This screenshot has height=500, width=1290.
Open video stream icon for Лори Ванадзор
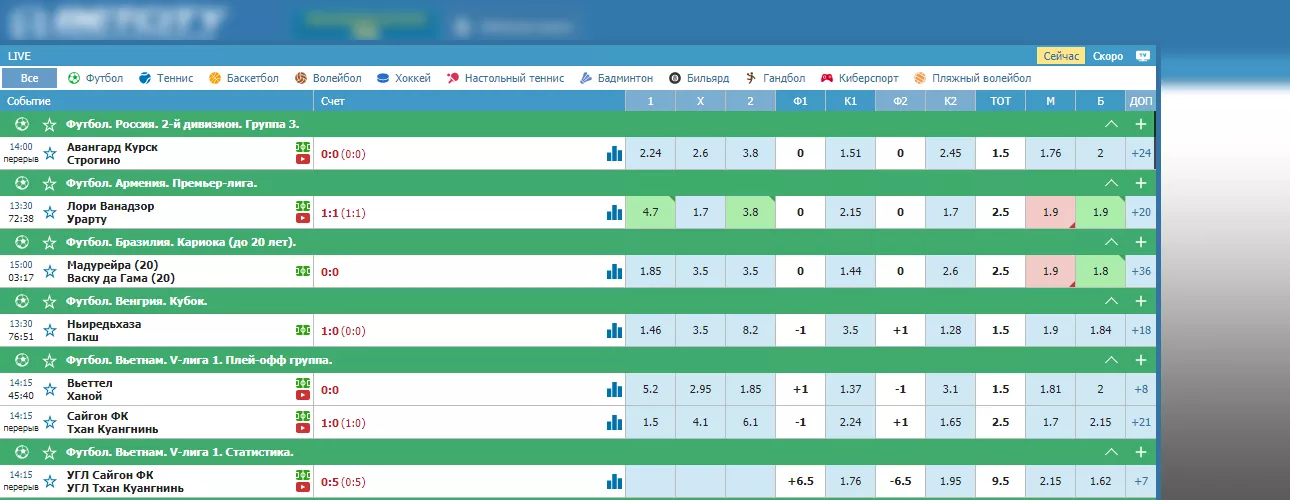click(302, 219)
